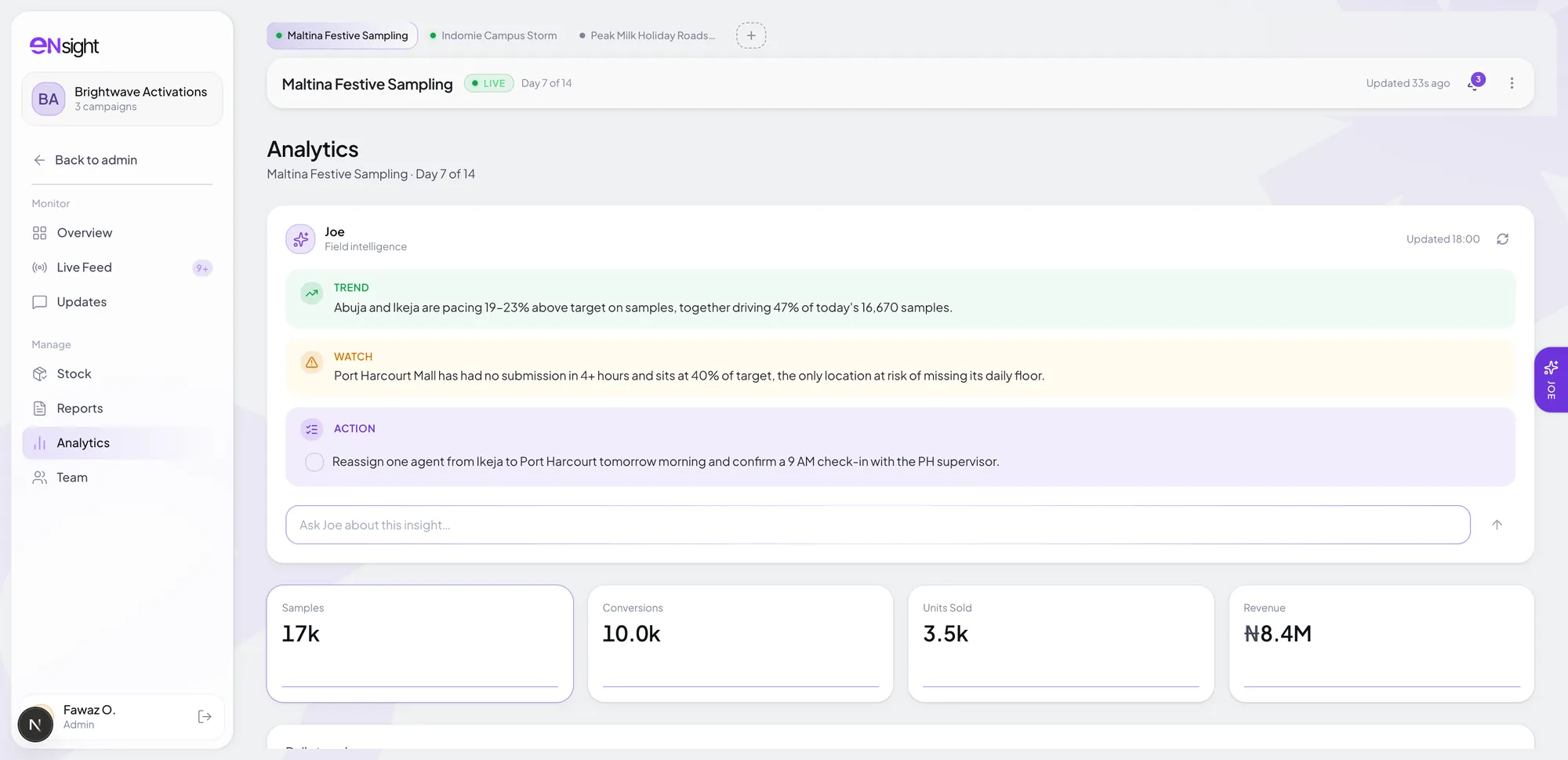Click the green LIVE status badge
1568x760 pixels.
tap(489, 83)
